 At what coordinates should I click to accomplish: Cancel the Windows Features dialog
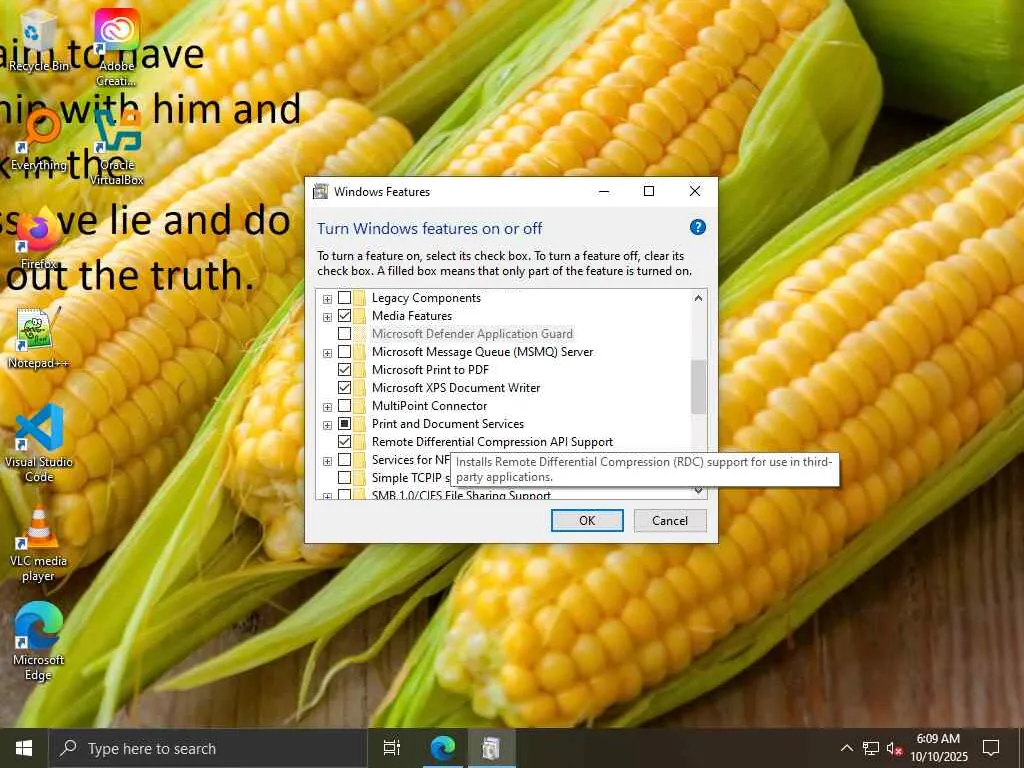click(x=670, y=520)
